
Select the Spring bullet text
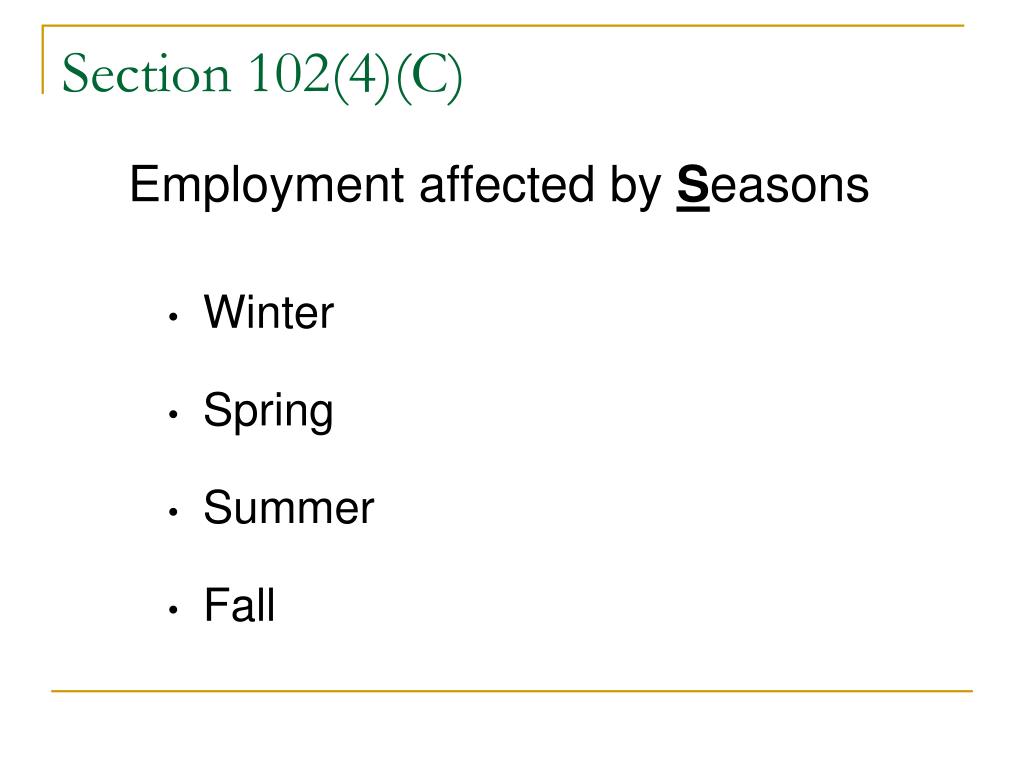268,412
